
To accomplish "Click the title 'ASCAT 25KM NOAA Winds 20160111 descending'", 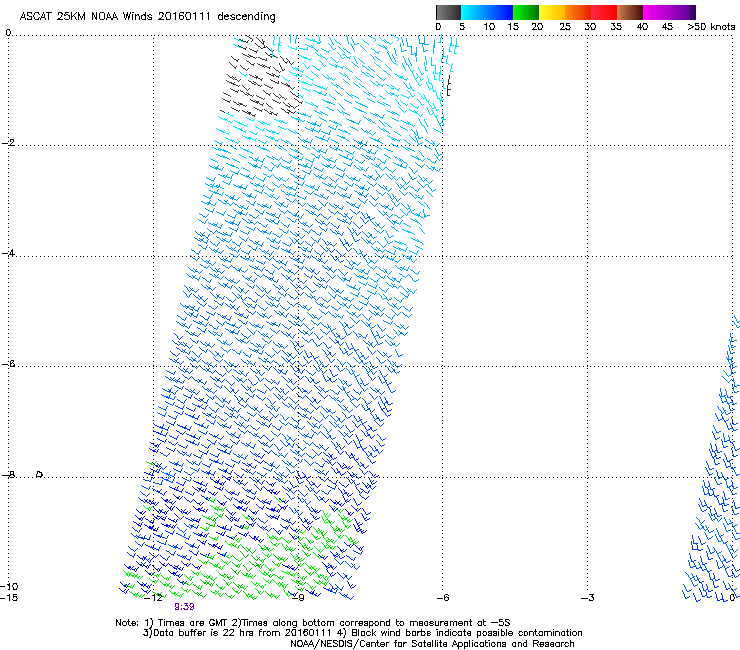I will pyautogui.click(x=147, y=17).
